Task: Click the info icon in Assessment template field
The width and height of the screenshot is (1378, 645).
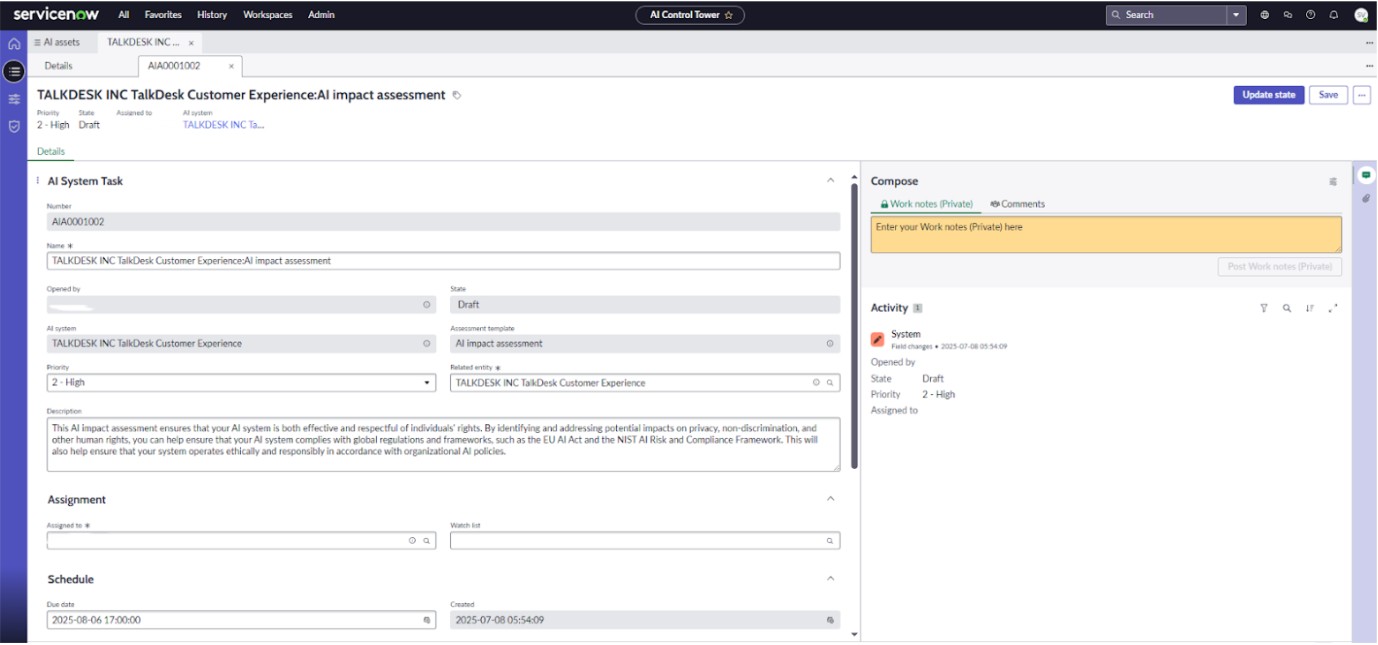Action: pos(830,343)
